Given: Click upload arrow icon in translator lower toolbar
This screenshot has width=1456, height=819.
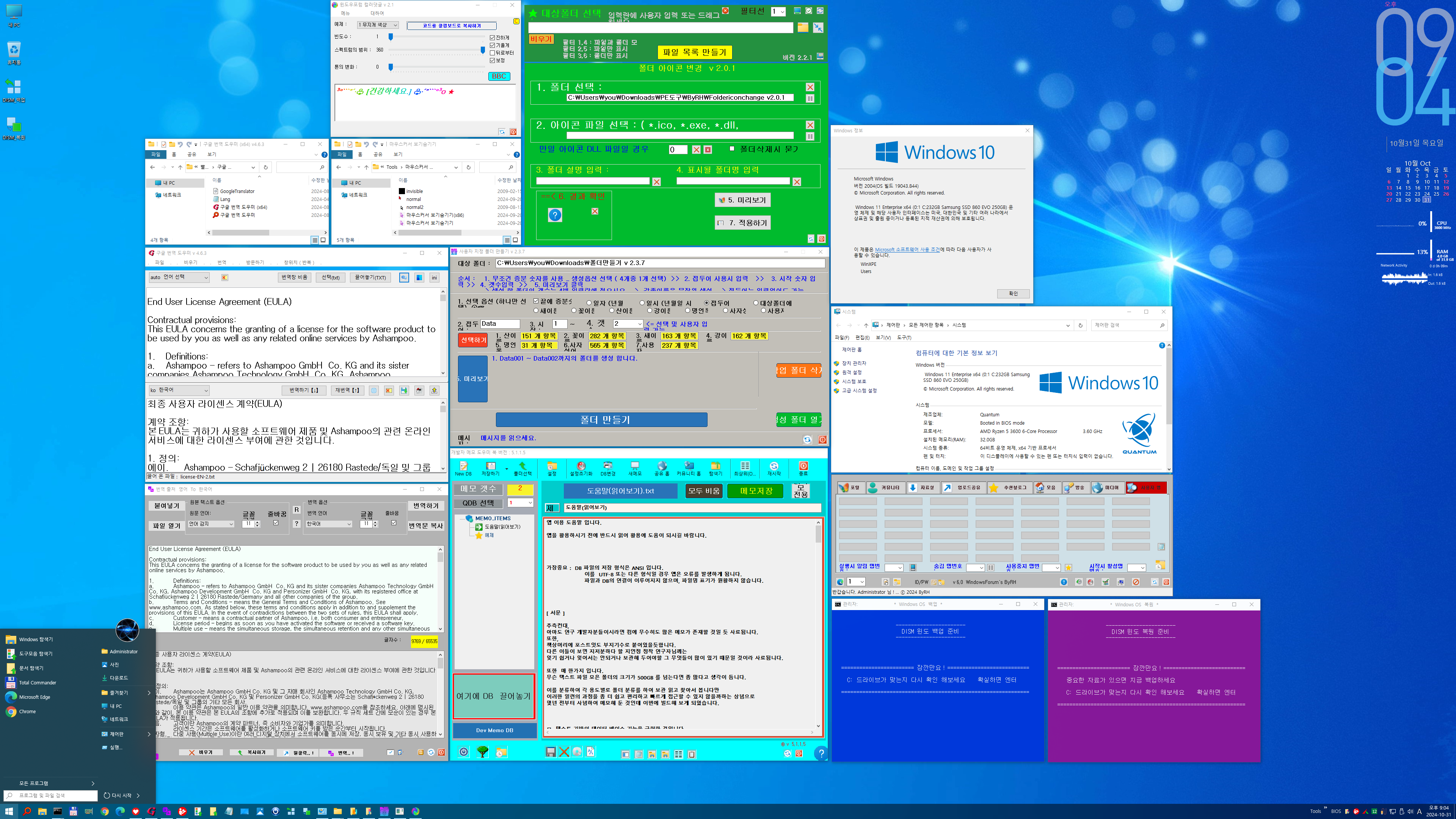Looking at the screenshot, I should pyautogui.click(x=434, y=390).
